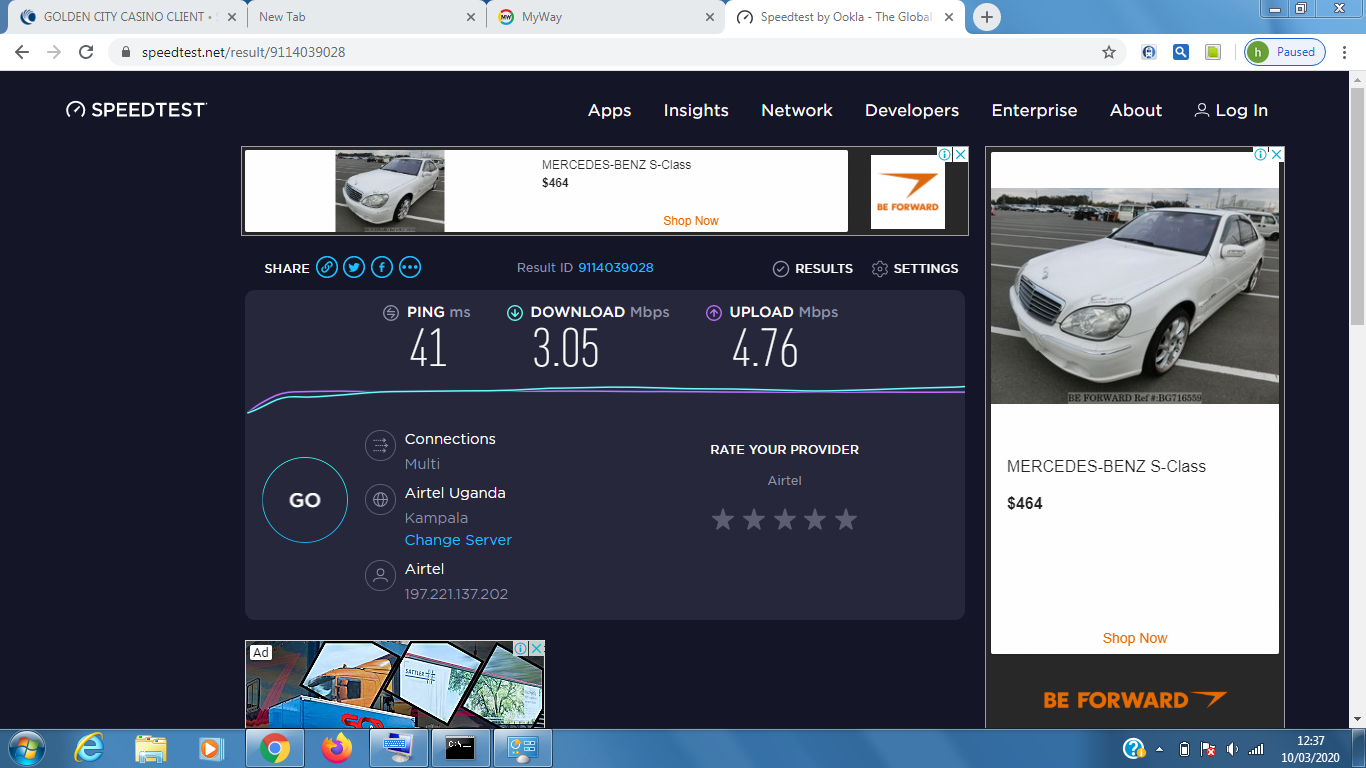
Task: Show hidden system tray icons arrow
Action: (x=1159, y=749)
